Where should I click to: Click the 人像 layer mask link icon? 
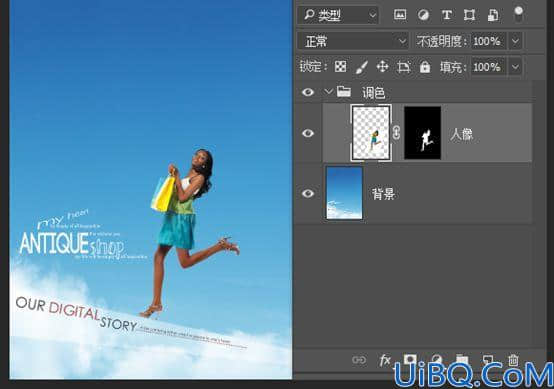(x=397, y=133)
